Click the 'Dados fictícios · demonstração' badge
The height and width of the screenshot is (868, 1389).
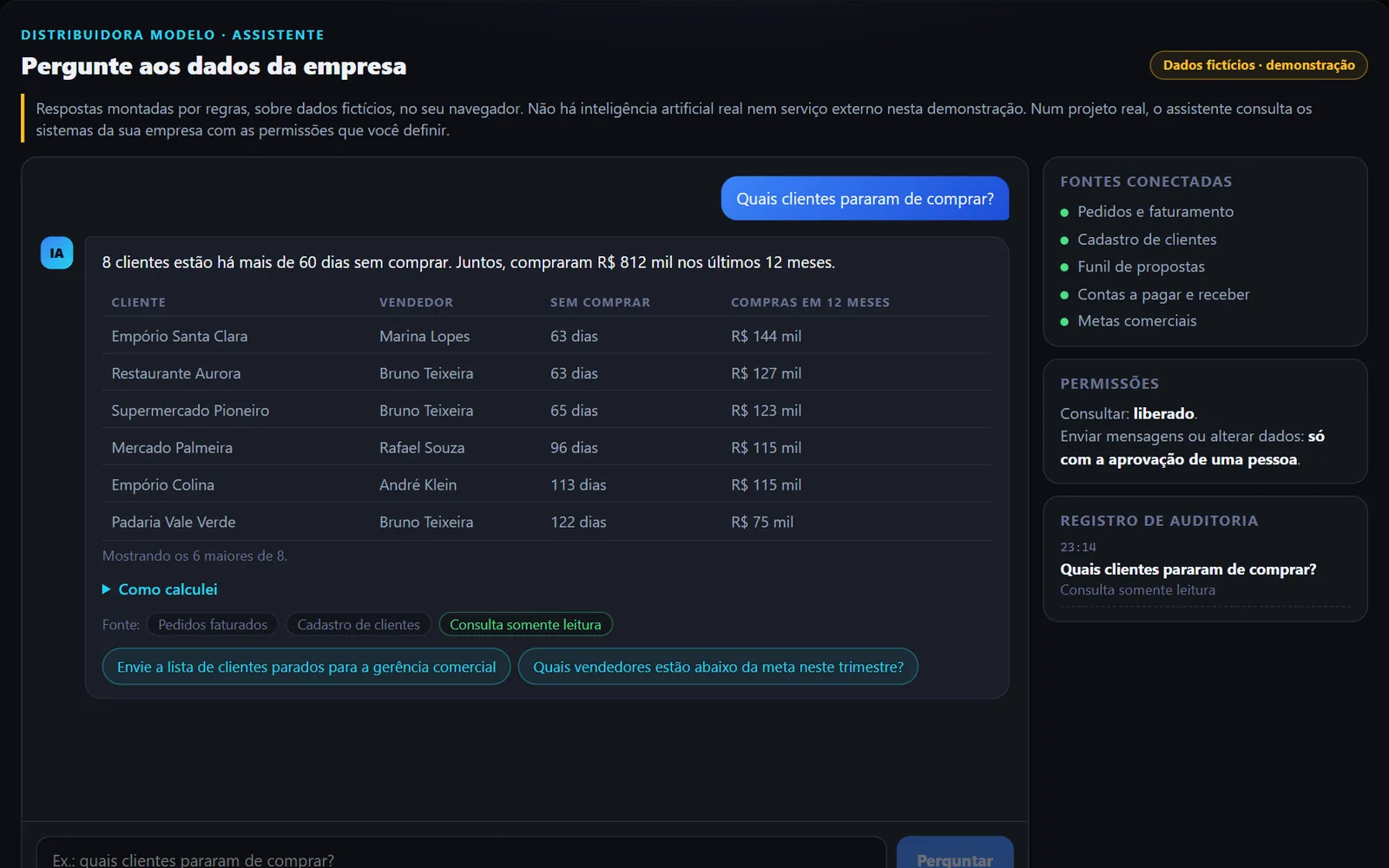(x=1259, y=65)
